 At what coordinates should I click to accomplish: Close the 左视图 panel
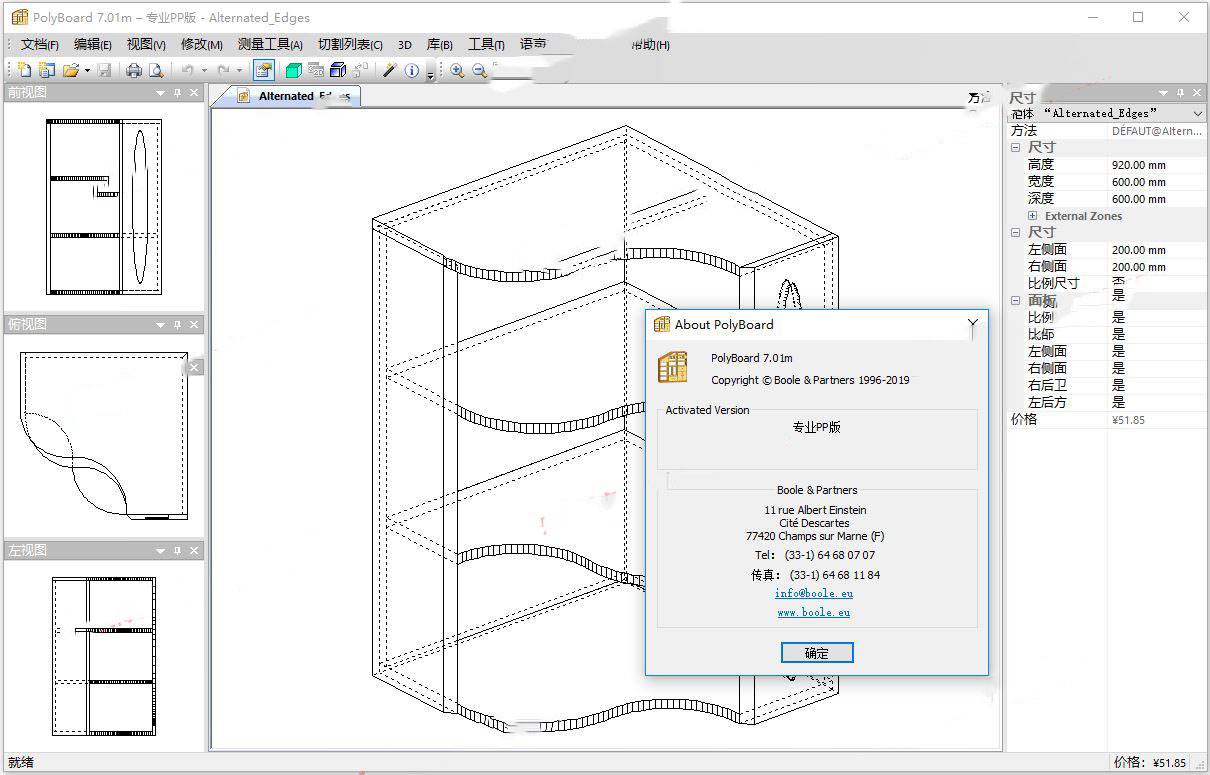coord(194,550)
